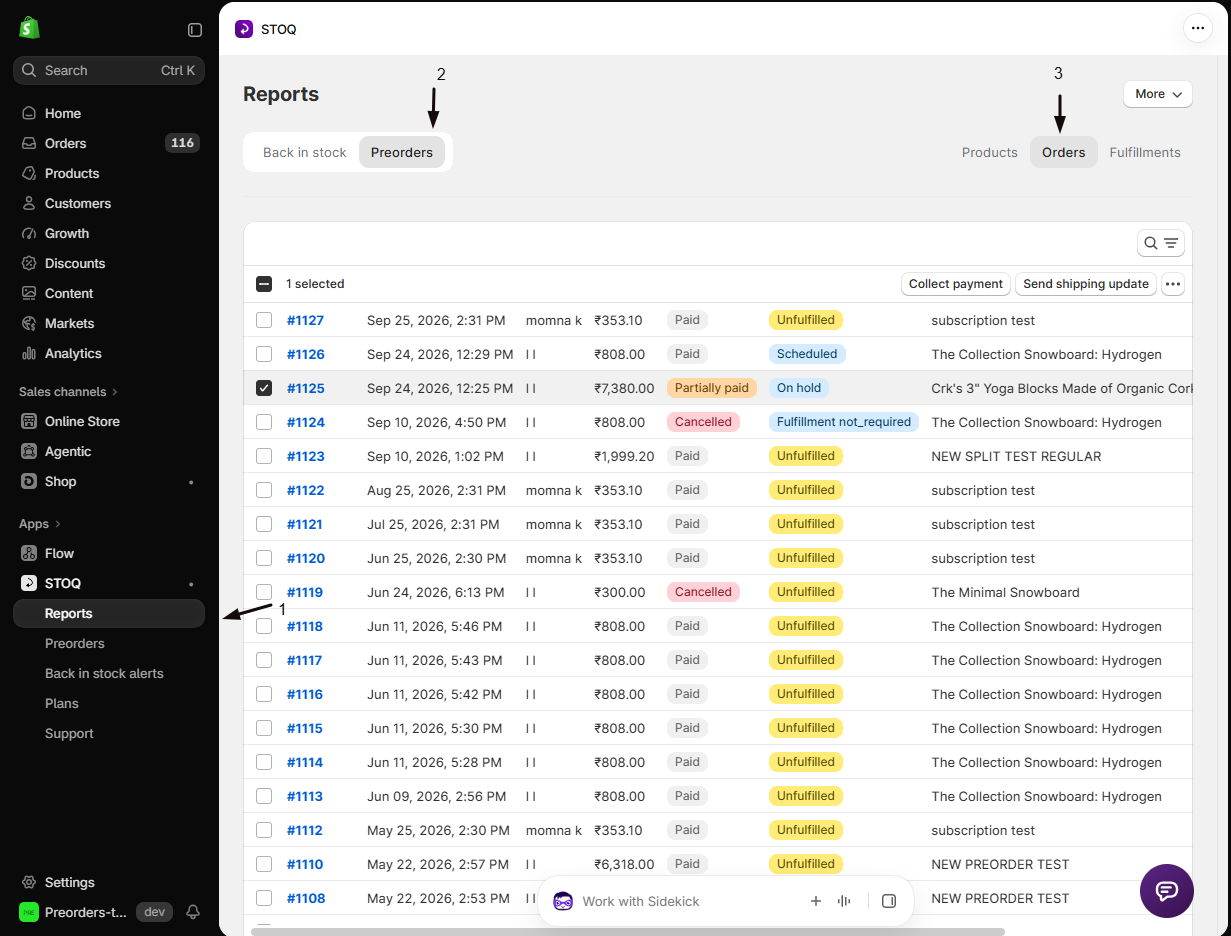Viewport: 1231px width, 936px height.
Task: Open Reports in the STOQ submenu
Action: pyautogui.click(x=109, y=613)
